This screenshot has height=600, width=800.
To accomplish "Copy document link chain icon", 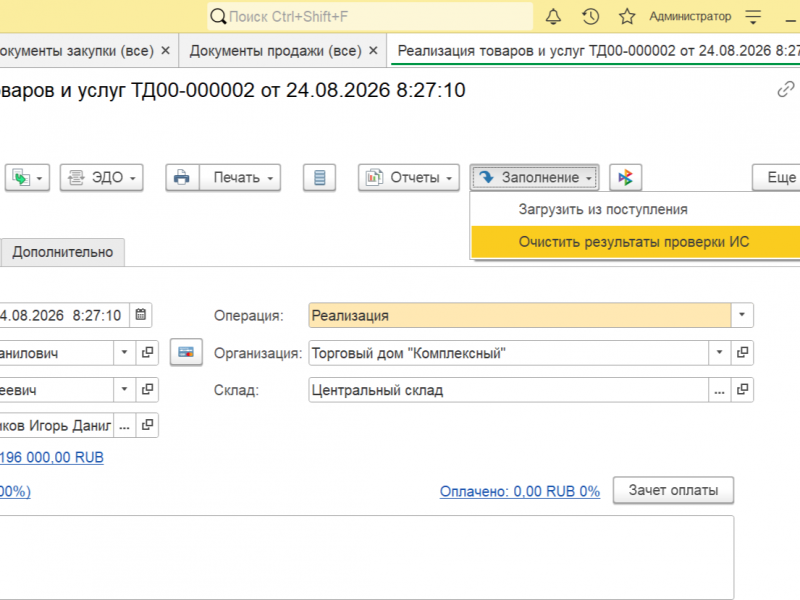I will point(786,89).
